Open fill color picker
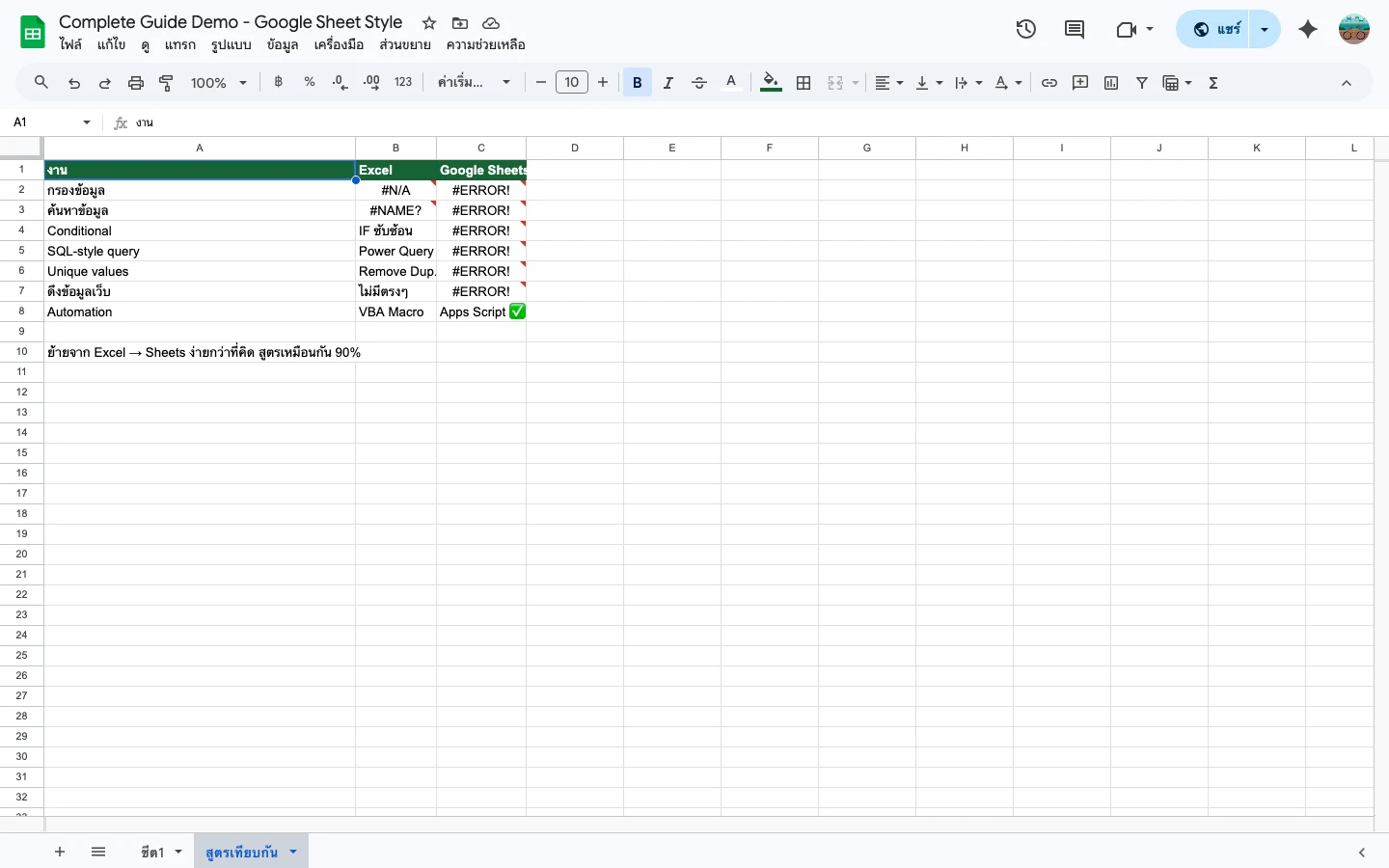This screenshot has height=868, width=1389. tap(770, 82)
